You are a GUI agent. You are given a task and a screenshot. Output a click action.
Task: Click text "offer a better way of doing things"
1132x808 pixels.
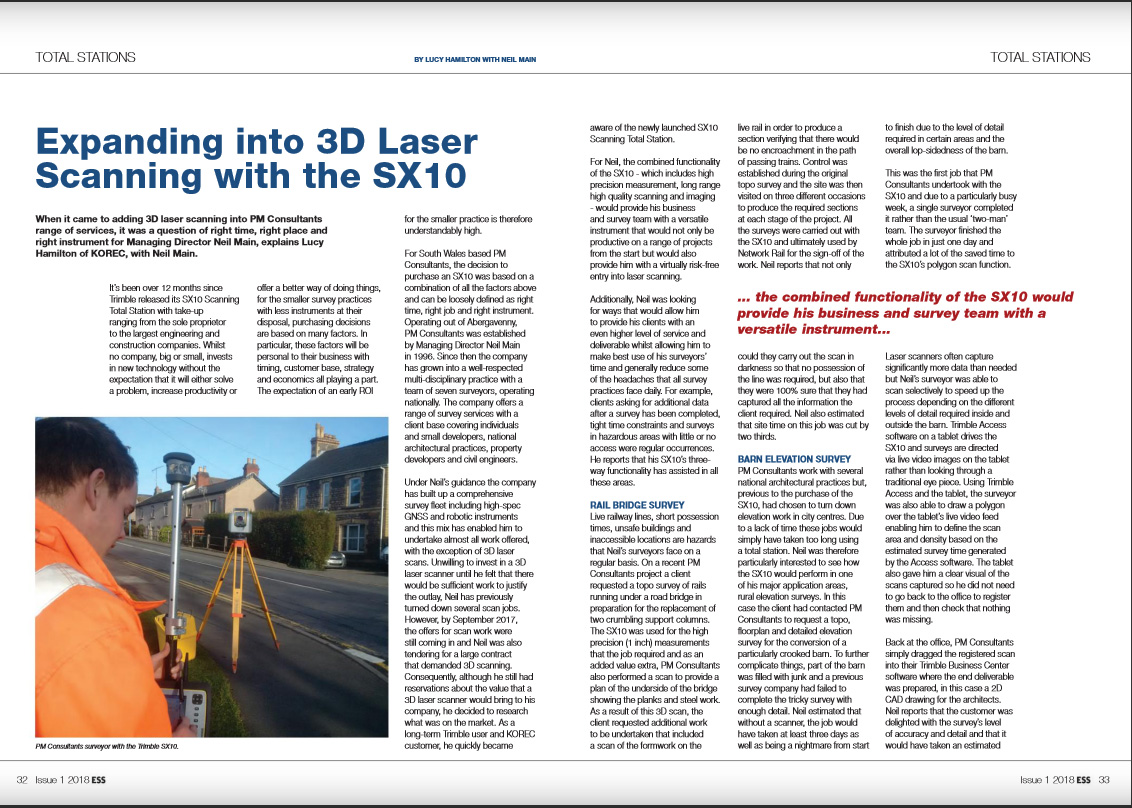tap(318, 287)
